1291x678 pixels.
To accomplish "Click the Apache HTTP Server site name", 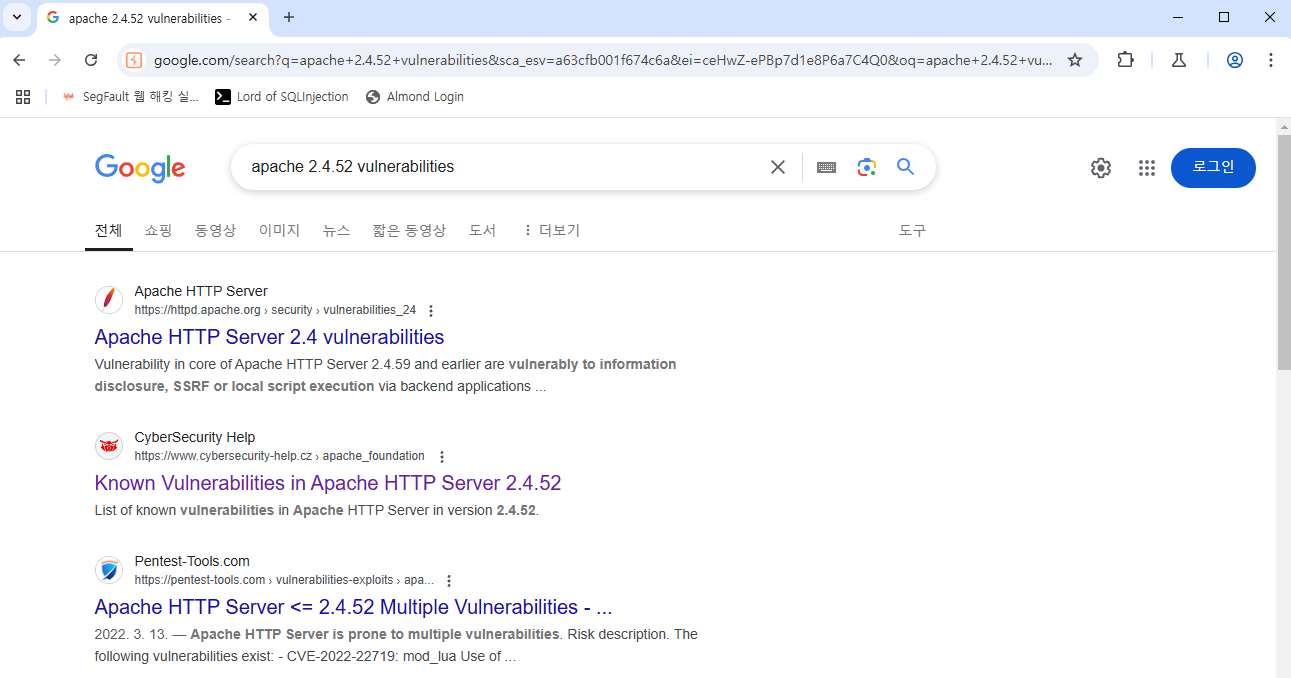I will coord(201,291).
